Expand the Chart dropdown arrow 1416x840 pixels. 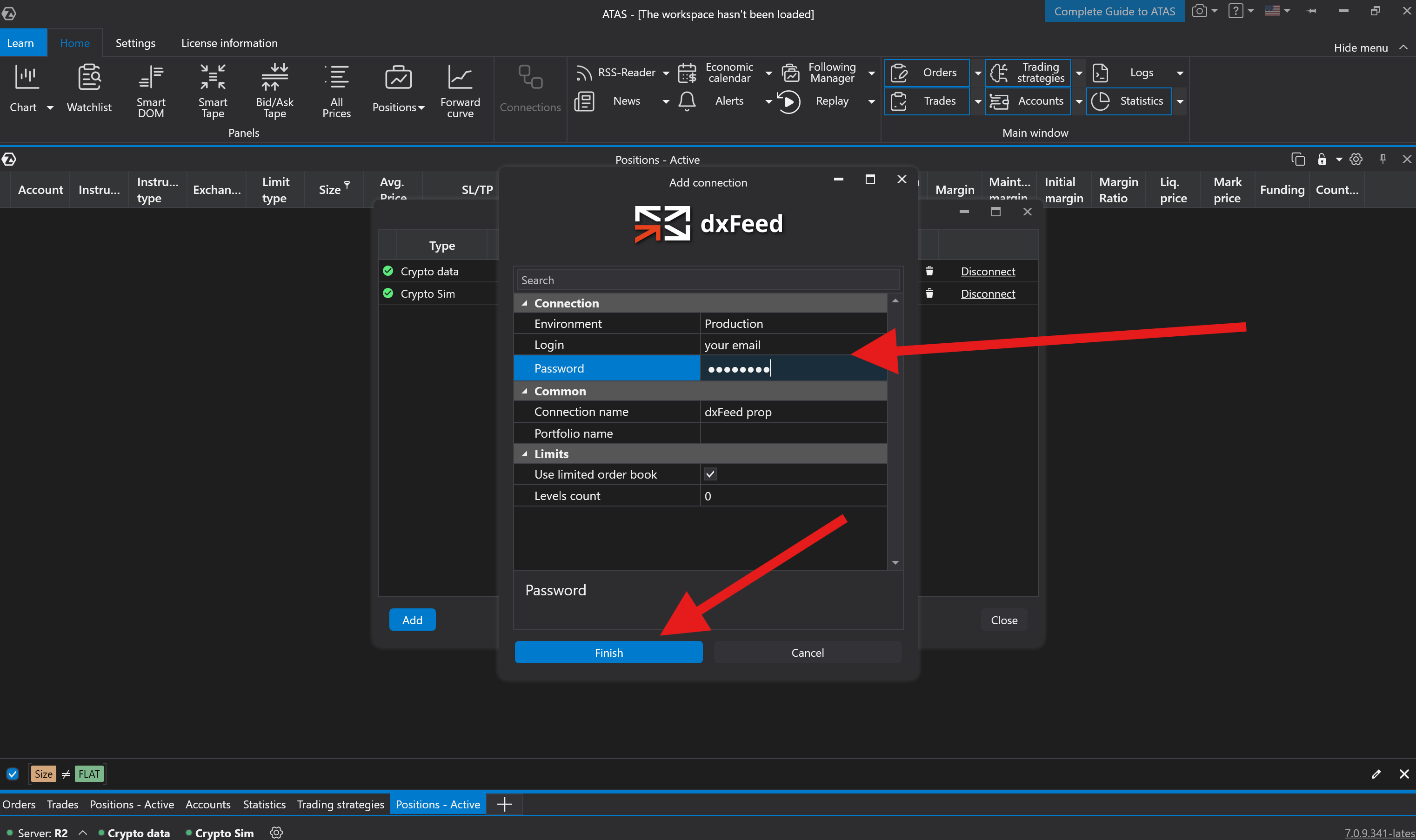(x=50, y=107)
